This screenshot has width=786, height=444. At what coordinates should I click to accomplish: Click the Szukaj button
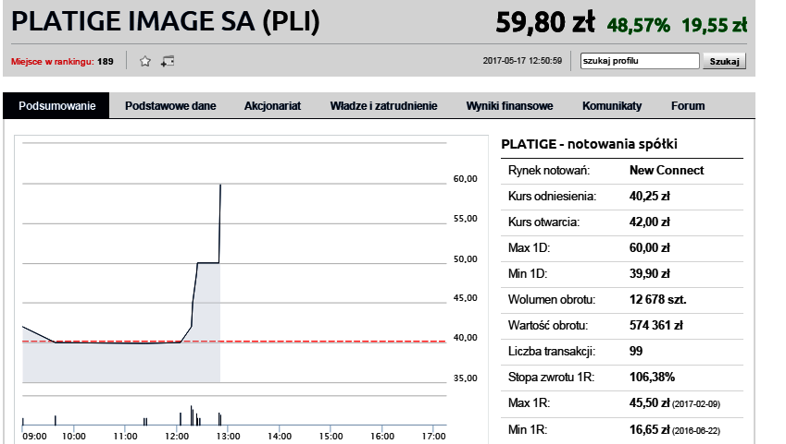(724, 61)
